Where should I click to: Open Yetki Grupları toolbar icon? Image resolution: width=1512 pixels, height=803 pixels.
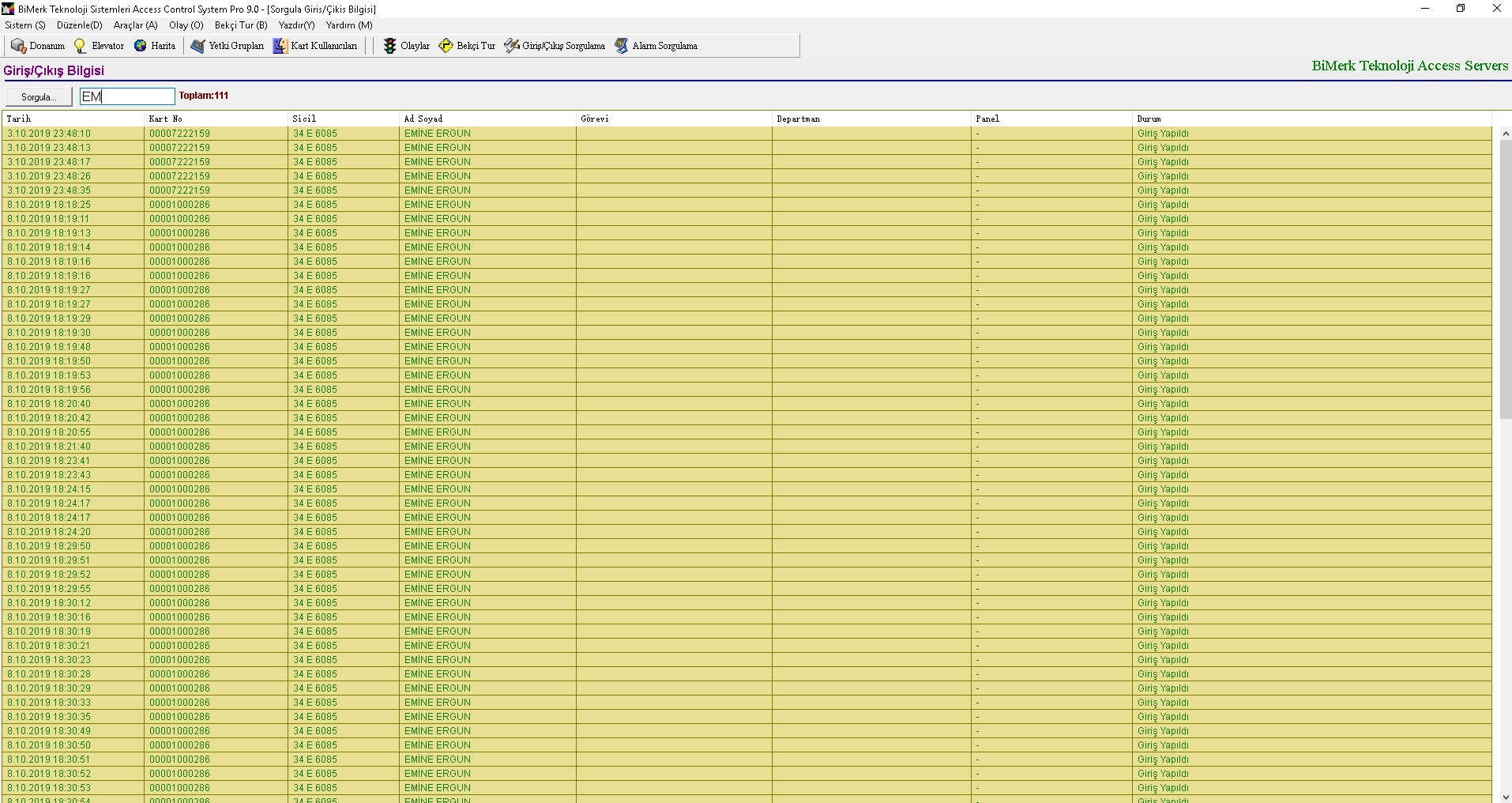(198, 46)
